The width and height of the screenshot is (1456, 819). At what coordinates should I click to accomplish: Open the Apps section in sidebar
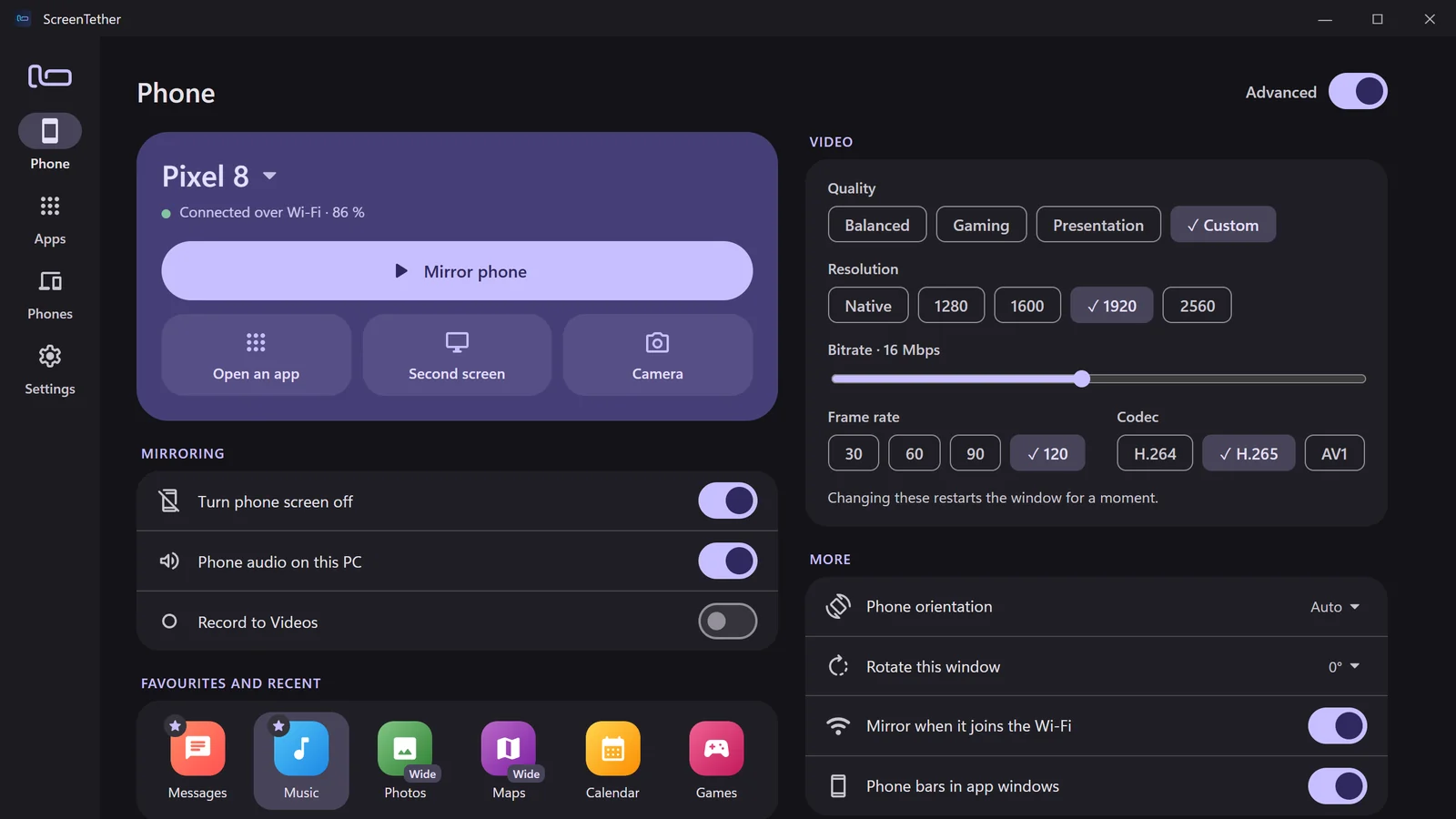point(50,219)
